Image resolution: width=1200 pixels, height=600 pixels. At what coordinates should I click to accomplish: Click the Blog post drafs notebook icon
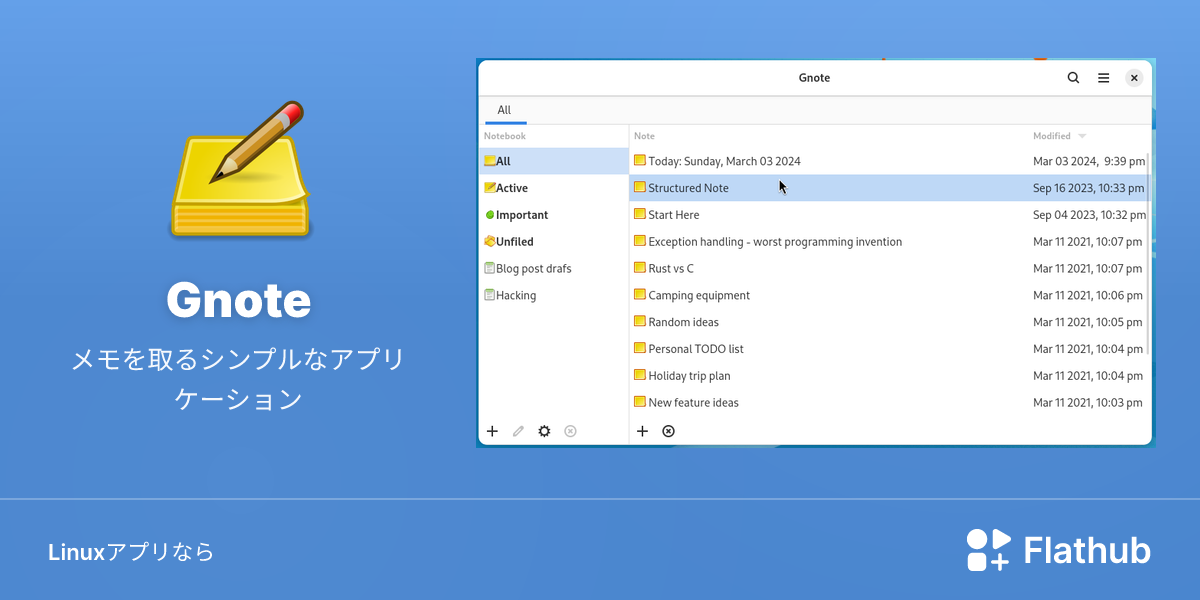point(490,269)
